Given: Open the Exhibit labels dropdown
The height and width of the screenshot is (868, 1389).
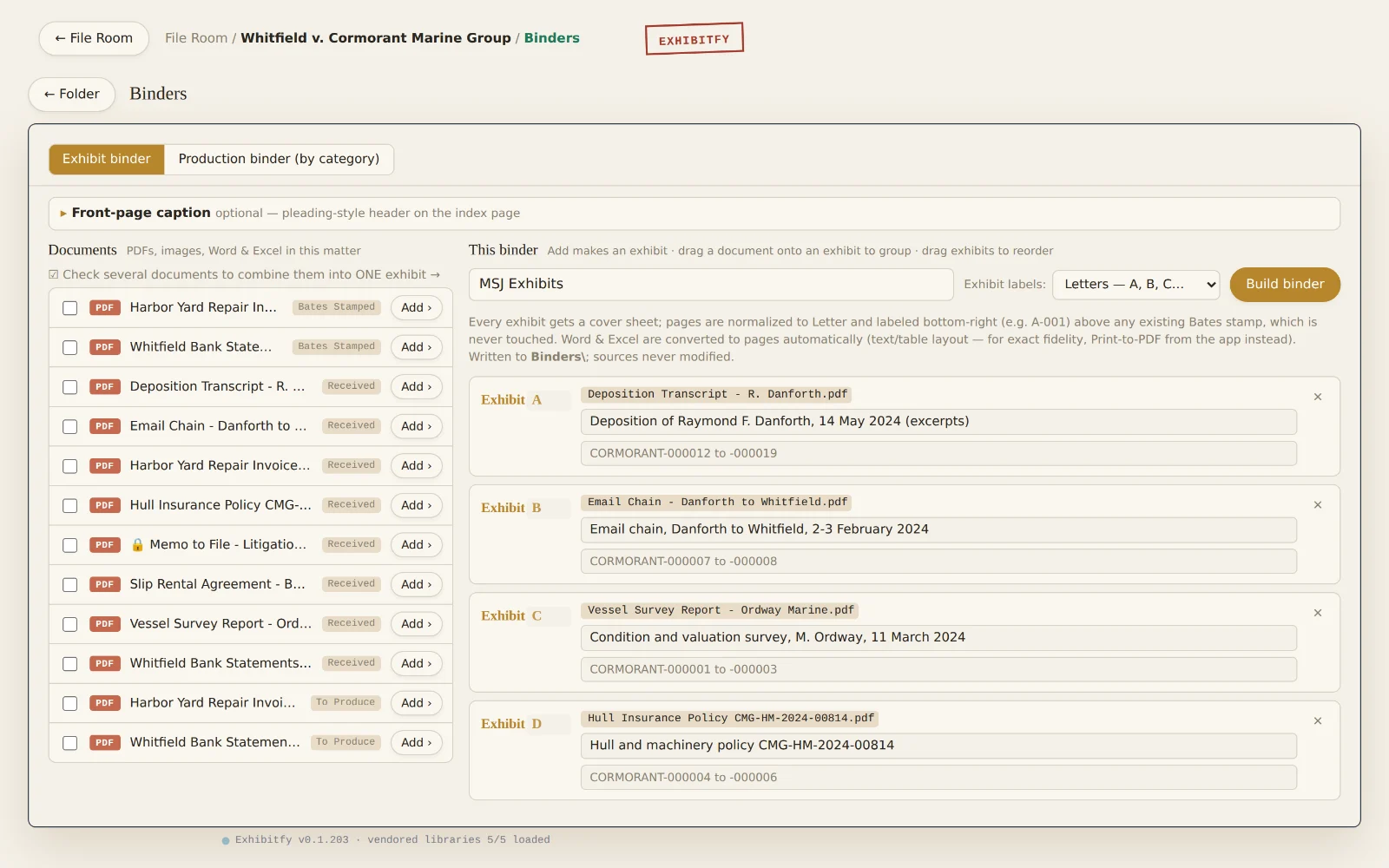Looking at the screenshot, I should (1136, 284).
